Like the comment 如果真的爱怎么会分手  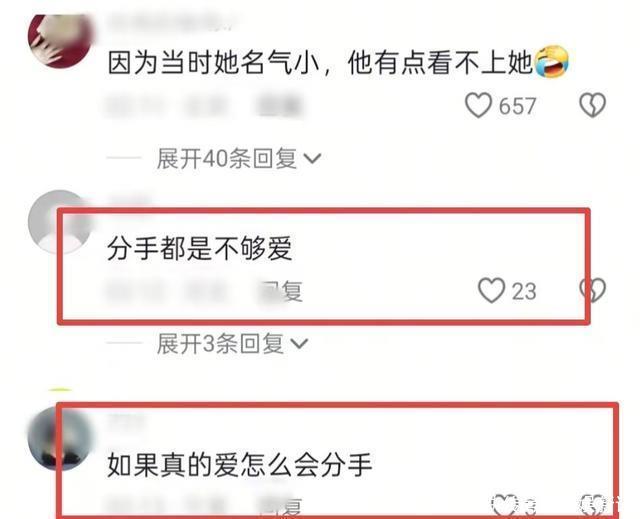click(x=505, y=506)
